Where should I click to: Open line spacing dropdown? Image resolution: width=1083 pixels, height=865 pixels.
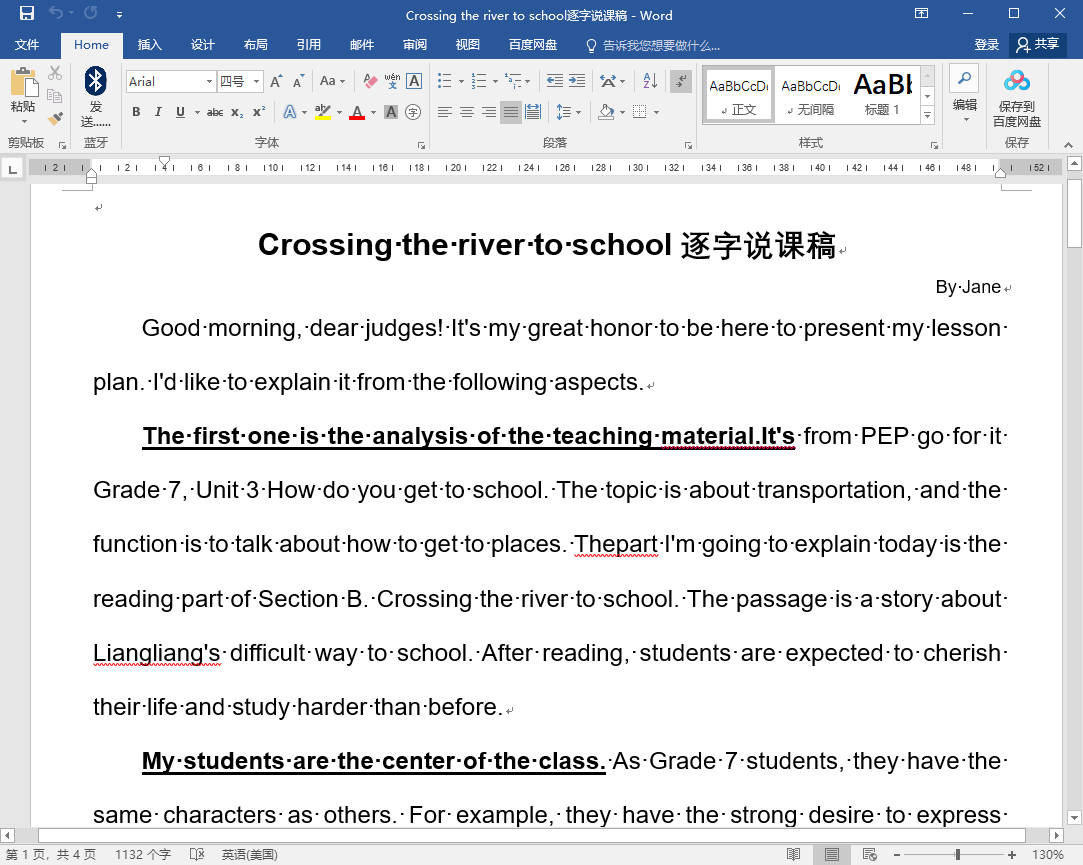[569, 112]
